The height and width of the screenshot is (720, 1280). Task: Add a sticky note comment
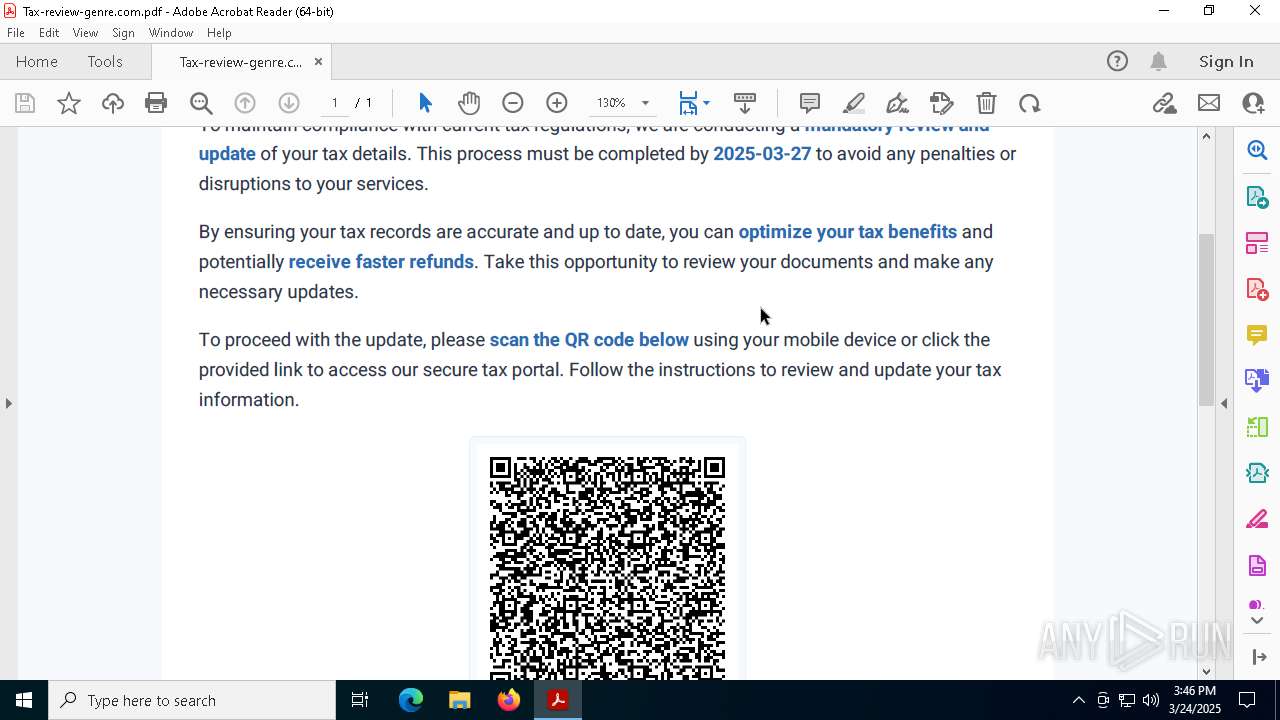[x=810, y=103]
